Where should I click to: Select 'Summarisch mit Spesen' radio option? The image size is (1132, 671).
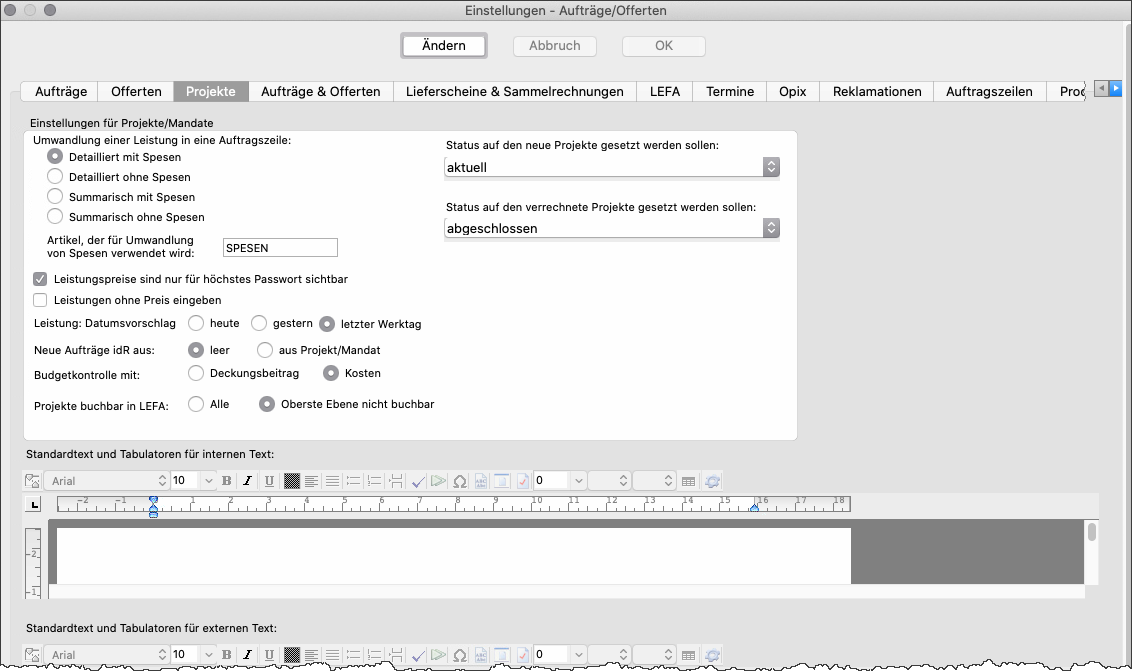55,197
